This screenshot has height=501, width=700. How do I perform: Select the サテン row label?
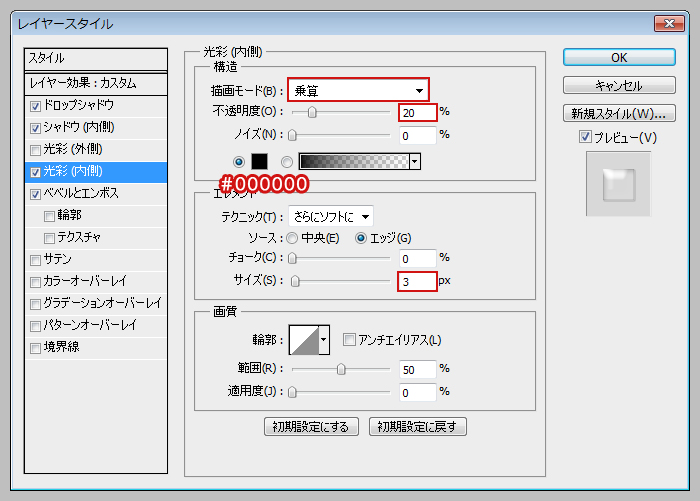(57, 259)
